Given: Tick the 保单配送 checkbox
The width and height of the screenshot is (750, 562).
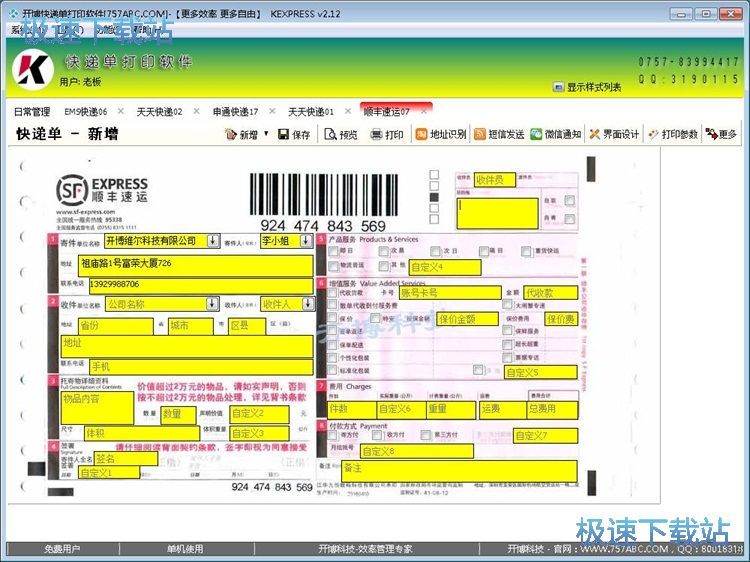Looking at the screenshot, I should (333, 344).
